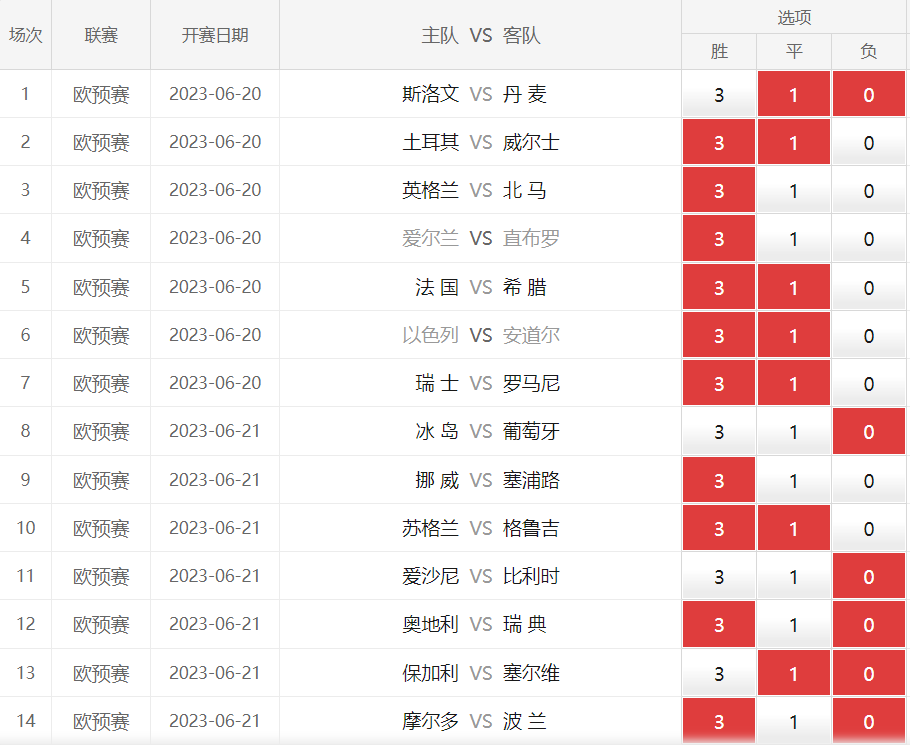
Task: Toggle win option 3 for 爱尔兰 vs 直布罗
Action: [x=719, y=239]
